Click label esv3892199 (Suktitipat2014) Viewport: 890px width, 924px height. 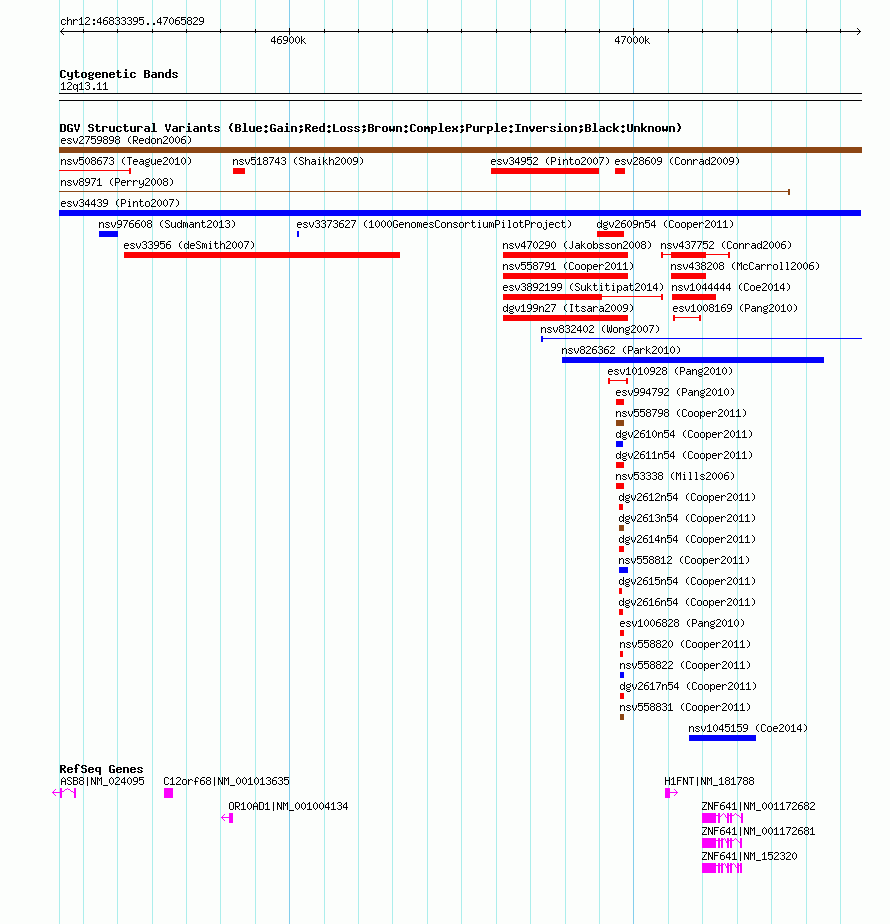click(x=582, y=287)
